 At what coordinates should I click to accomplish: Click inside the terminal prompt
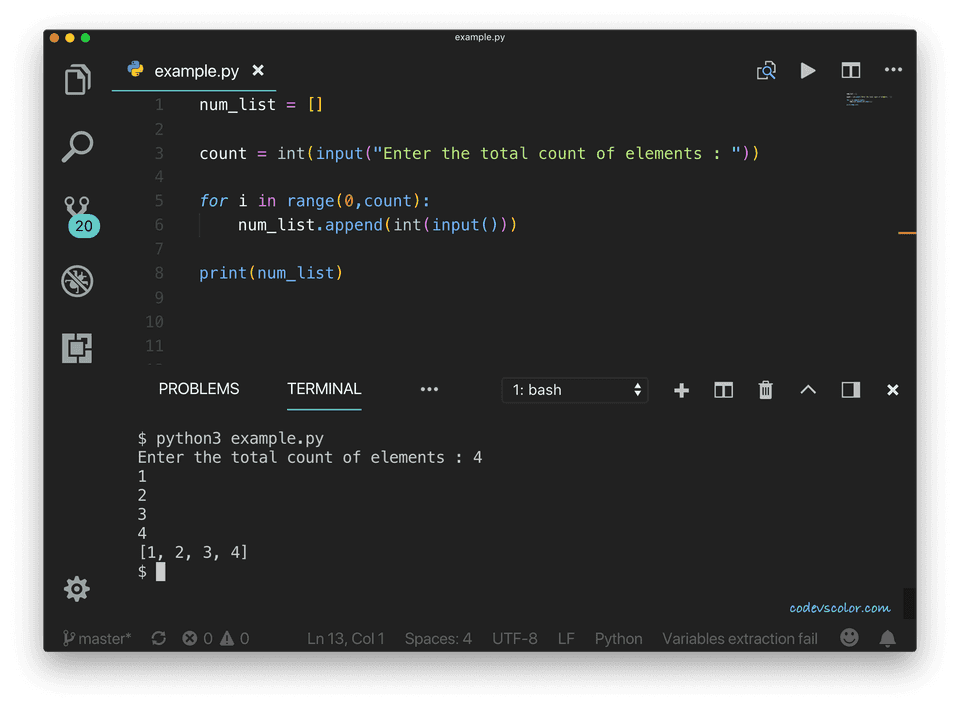tap(162, 571)
